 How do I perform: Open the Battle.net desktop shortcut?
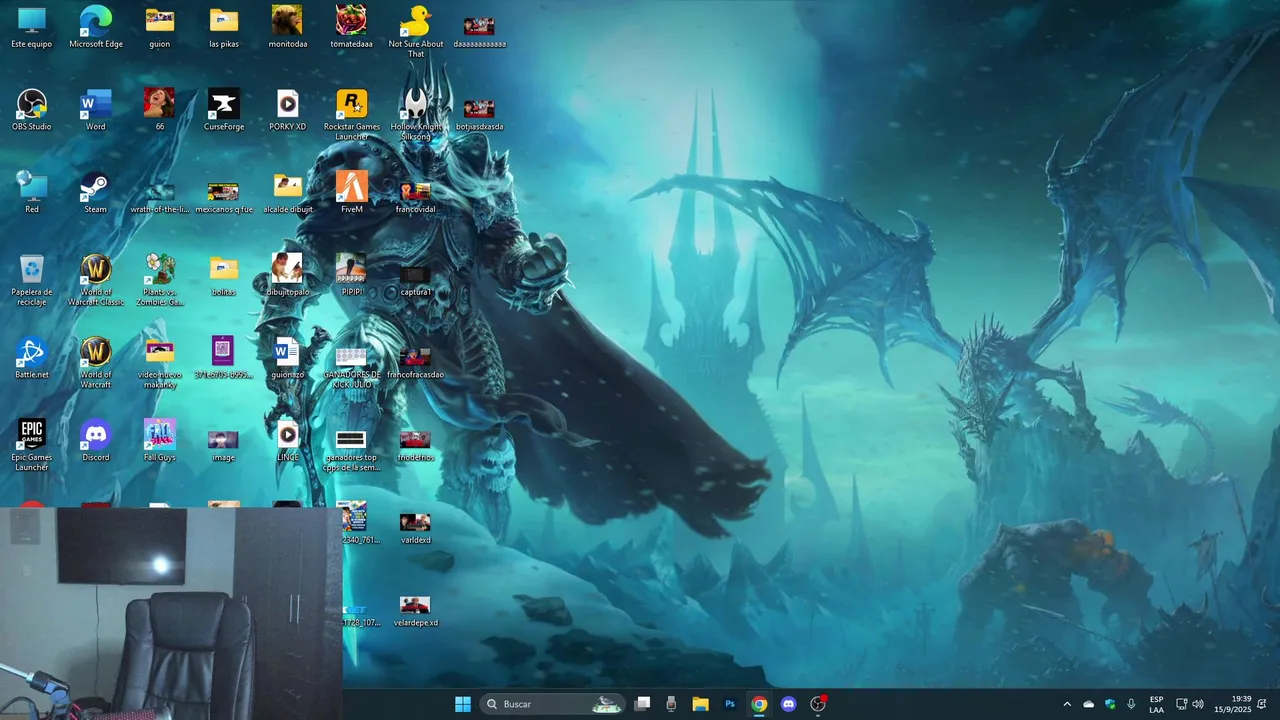point(32,358)
